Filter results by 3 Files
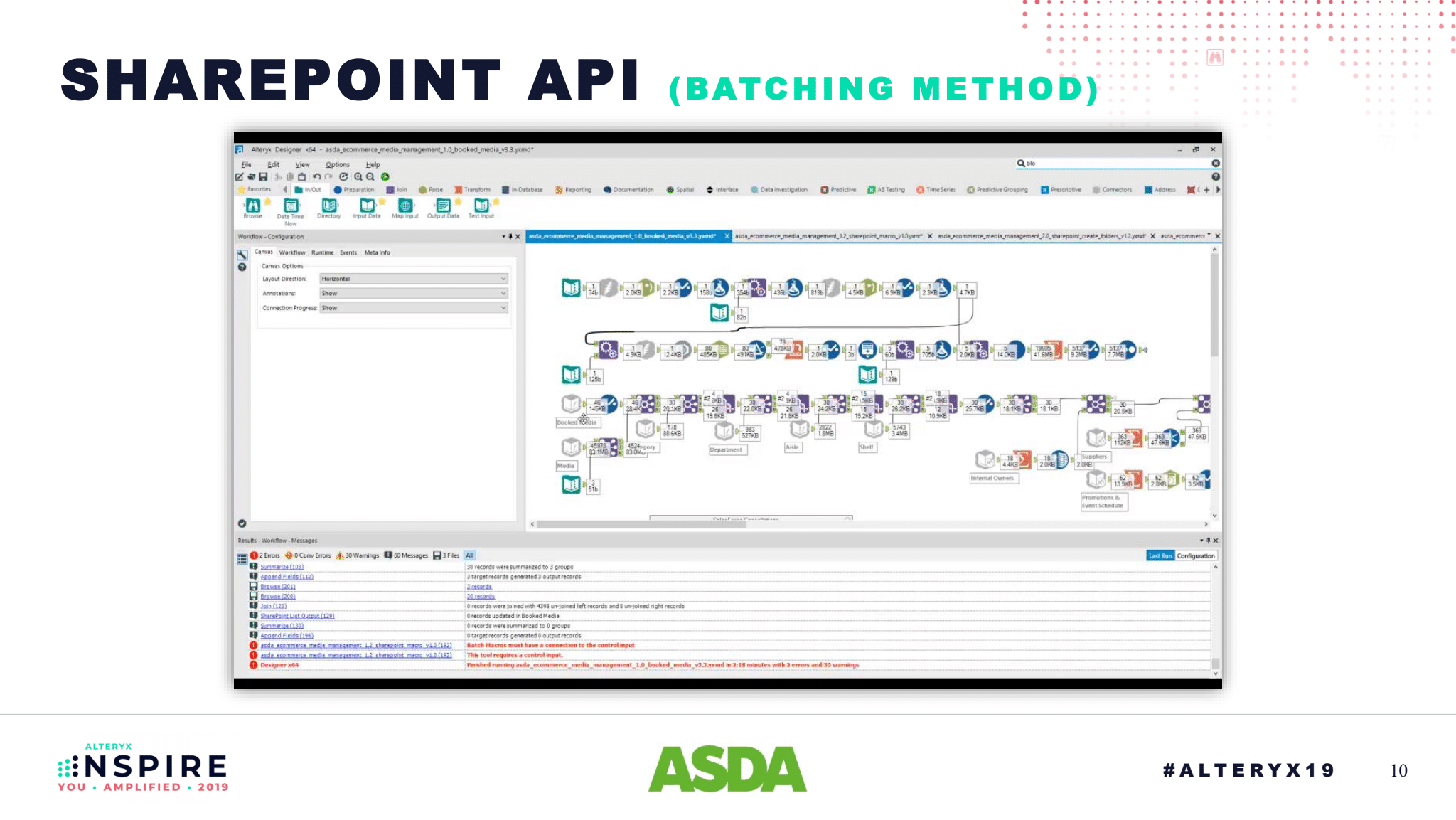The width and height of the screenshot is (1456, 820). coord(446,555)
